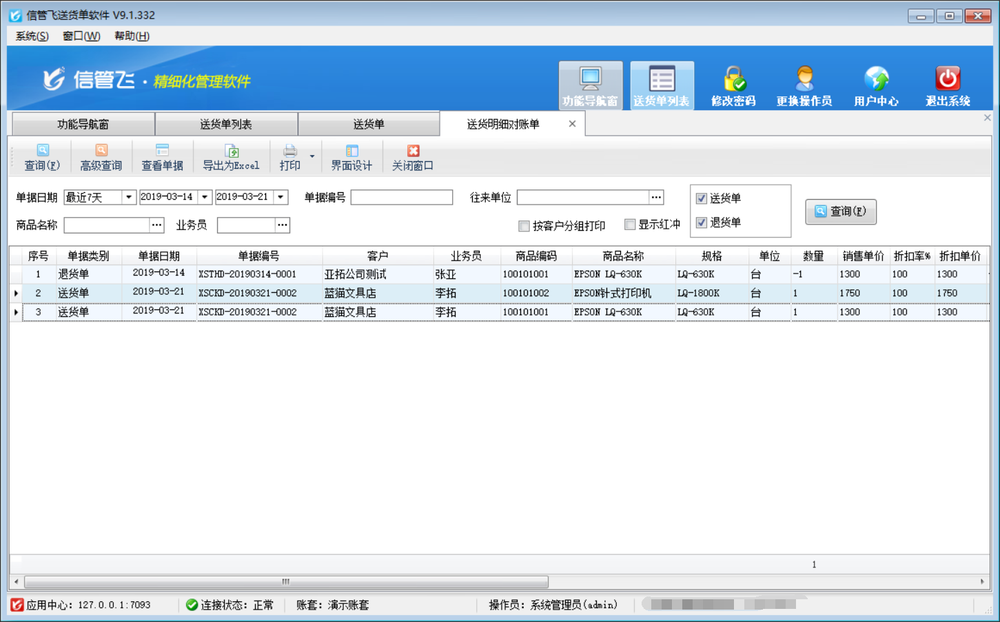Enable 按客户分组打印 checkbox
Viewport: 1000px width, 622px height.
point(524,226)
